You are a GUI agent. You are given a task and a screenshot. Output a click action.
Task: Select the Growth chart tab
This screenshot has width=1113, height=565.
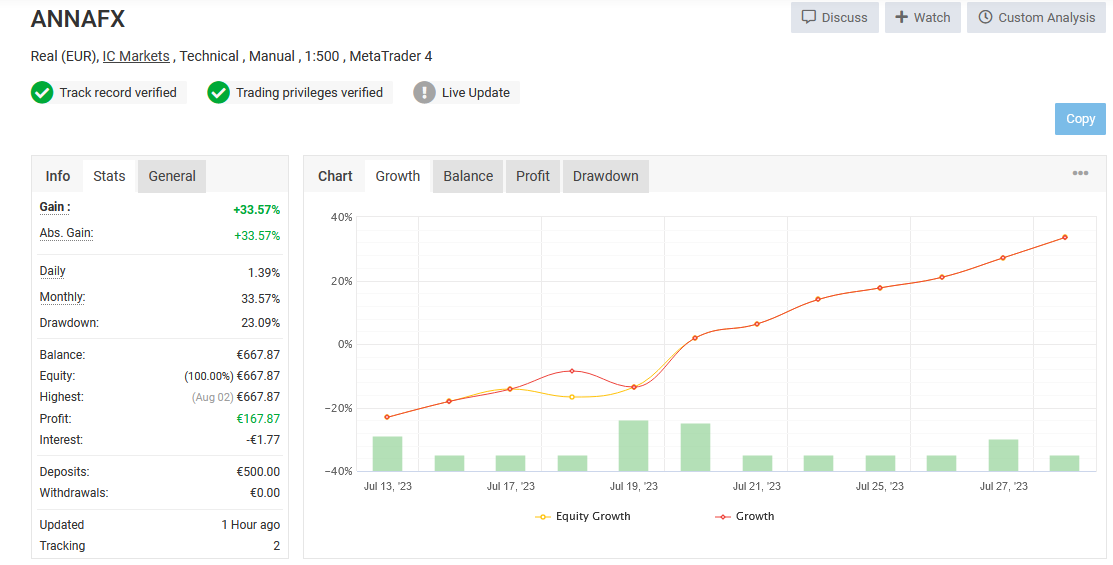(398, 176)
